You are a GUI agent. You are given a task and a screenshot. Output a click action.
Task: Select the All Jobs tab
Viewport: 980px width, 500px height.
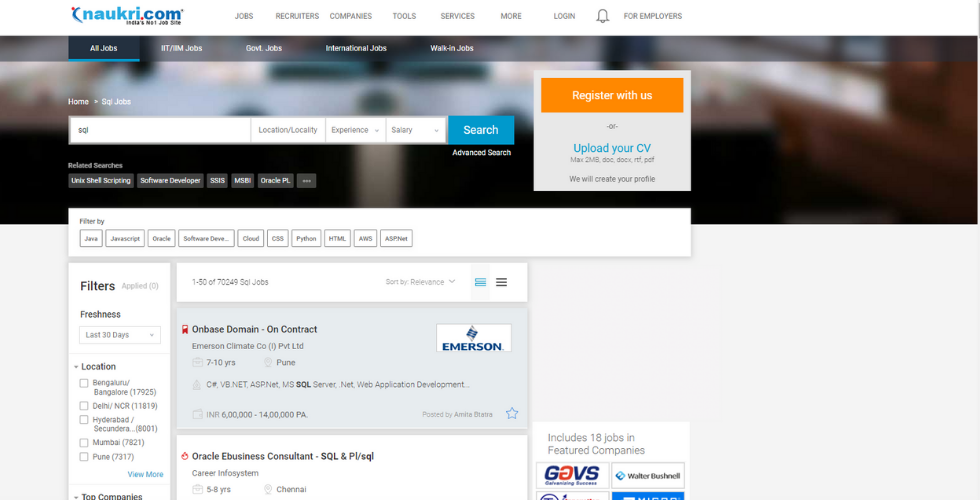click(x=104, y=48)
